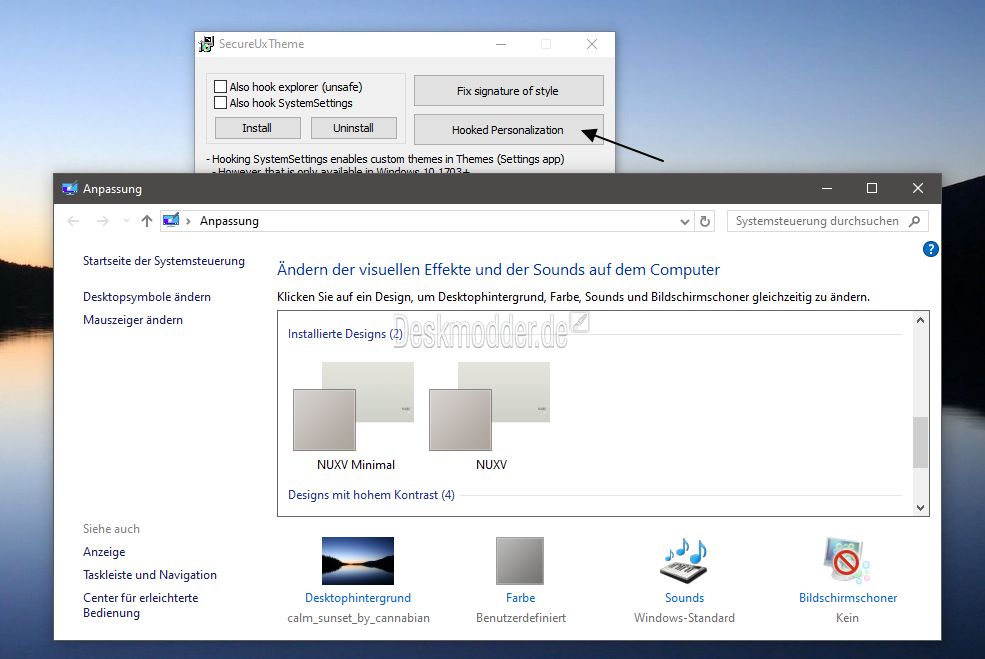Open Taskleiste und Navigation link
Image resolution: width=985 pixels, height=659 pixels.
click(x=150, y=575)
